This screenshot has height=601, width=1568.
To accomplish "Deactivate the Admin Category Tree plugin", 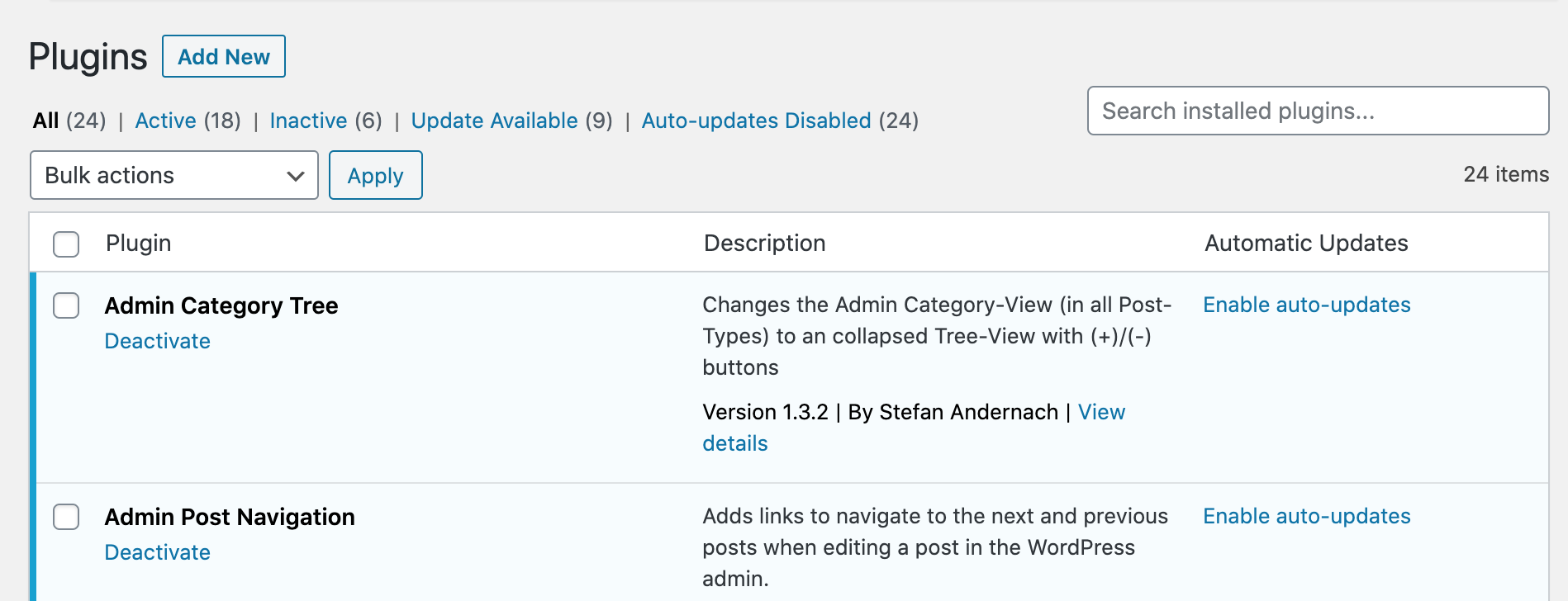I will 157,341.
